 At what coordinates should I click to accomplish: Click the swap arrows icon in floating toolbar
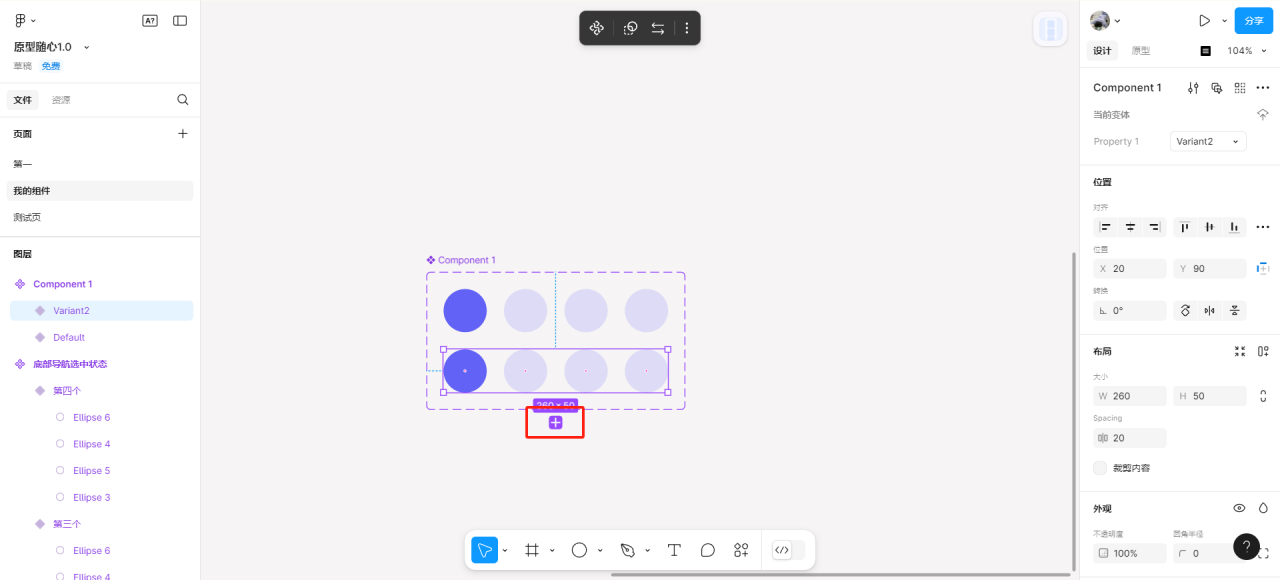pos(658,28)
